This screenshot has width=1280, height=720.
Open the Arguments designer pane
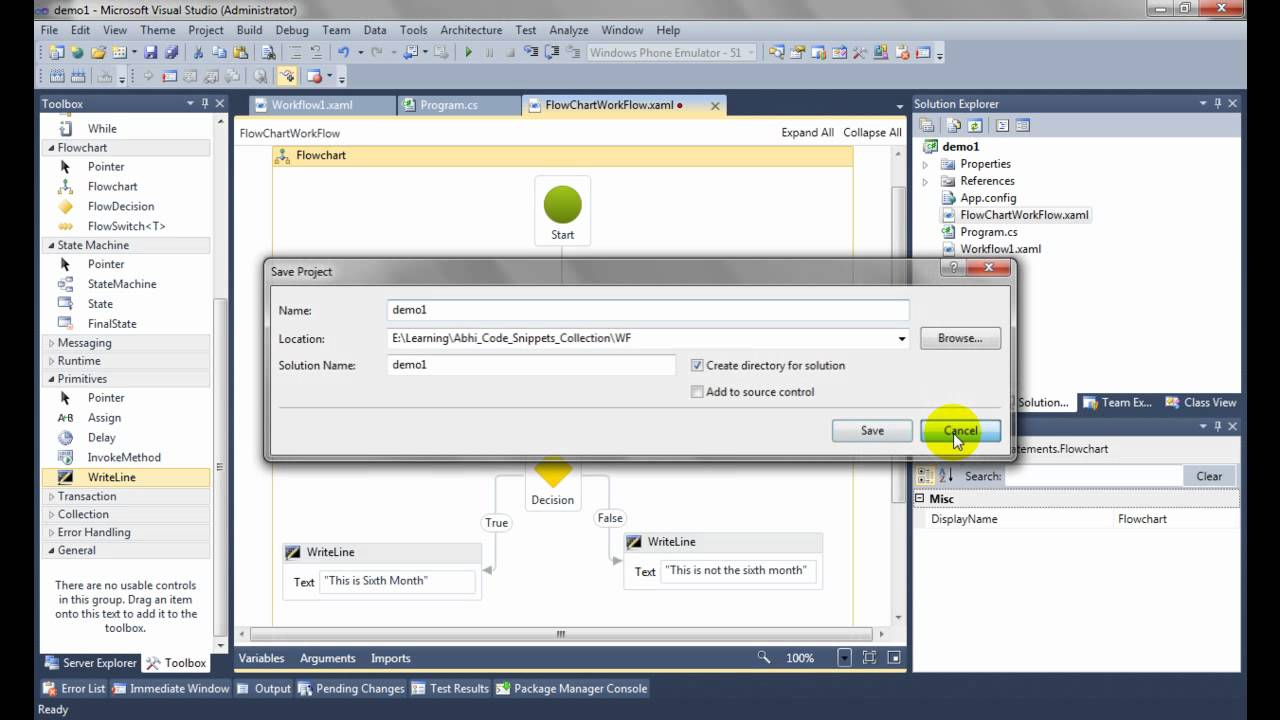[328, 658]
